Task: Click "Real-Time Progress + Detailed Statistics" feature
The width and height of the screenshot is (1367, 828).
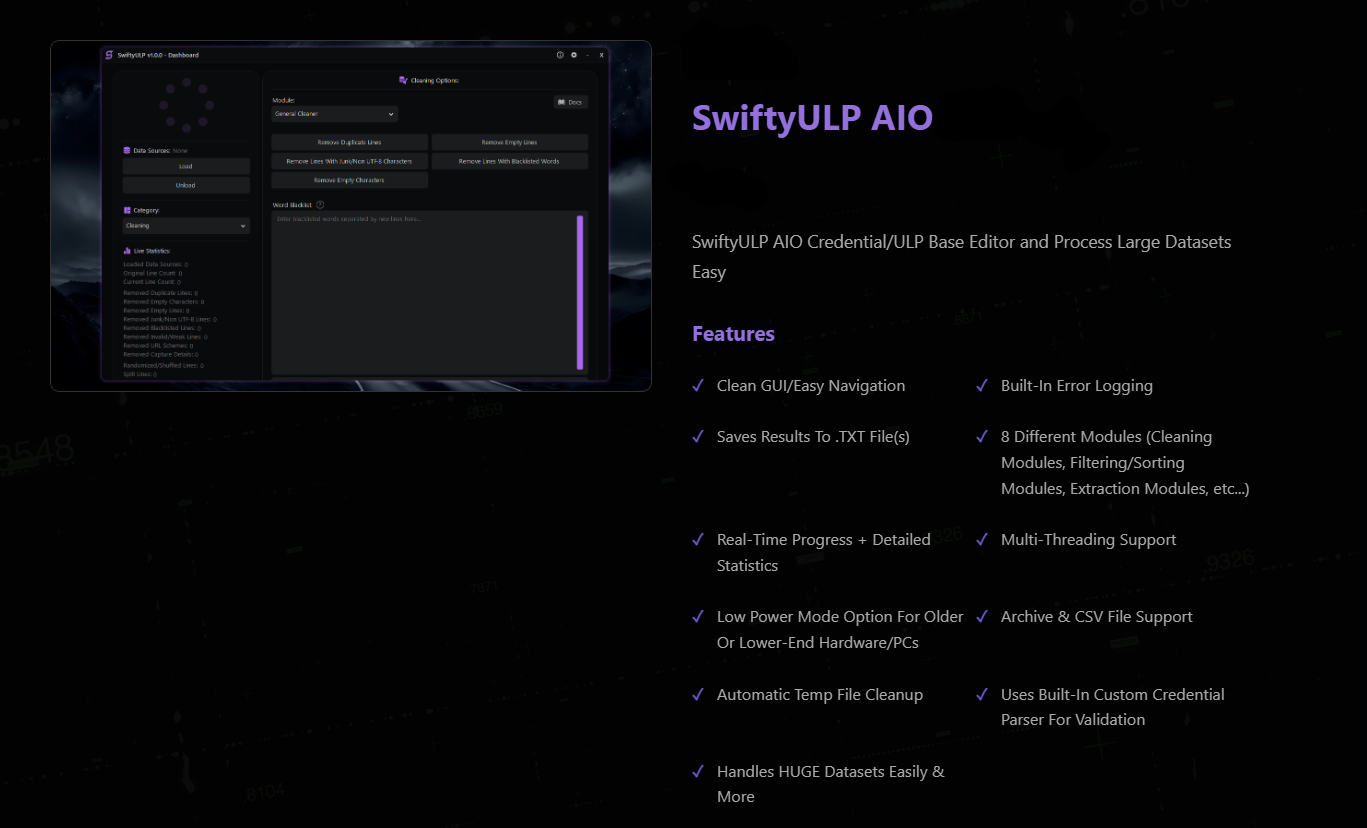Action: pos(824,553)
